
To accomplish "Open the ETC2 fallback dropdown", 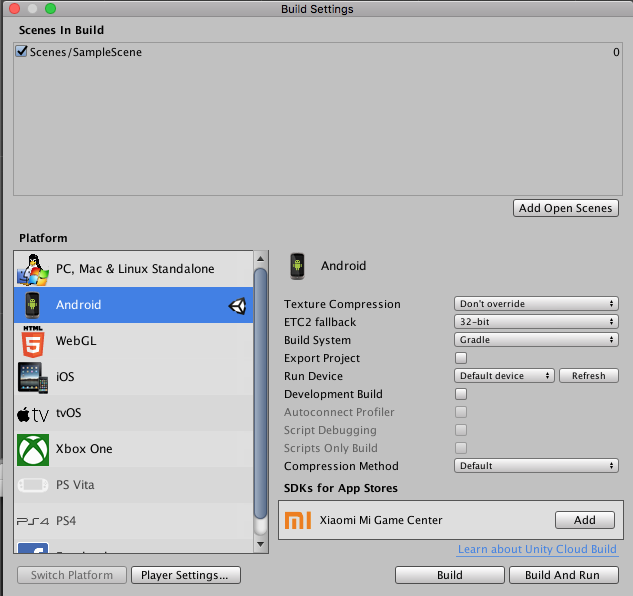I will pyautogui.click(x=536, y=322).
